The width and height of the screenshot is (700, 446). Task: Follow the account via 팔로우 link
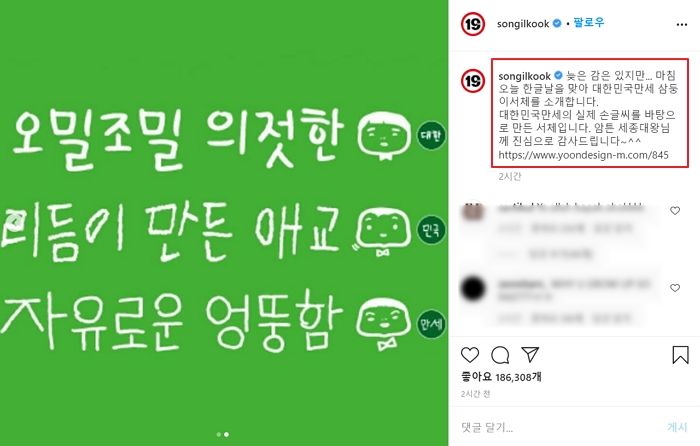click(x=588, y=22)
